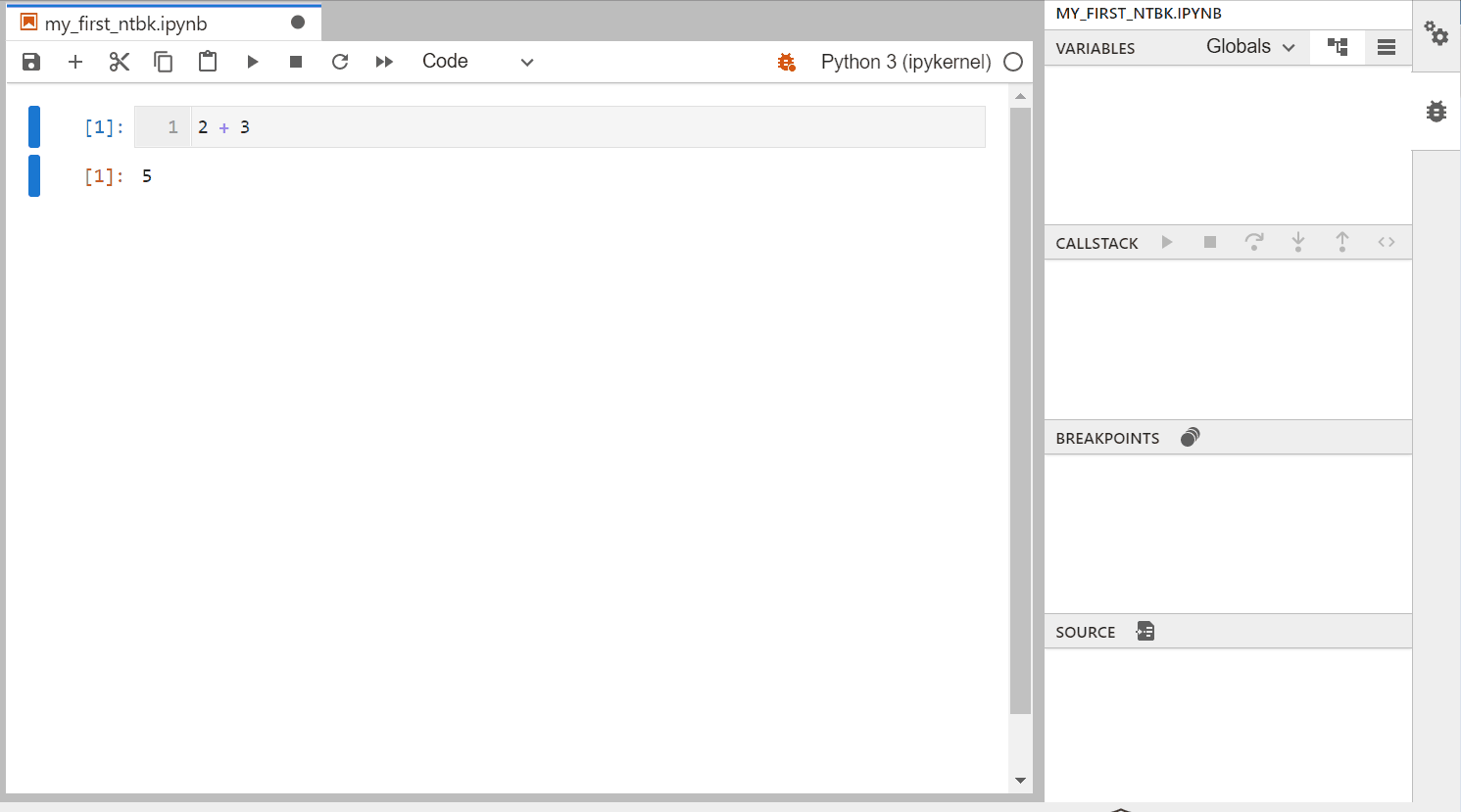Screen dimensions: 1461x812
Task: Restart the kernel with restart icon
Action: [x=339, y=61]
